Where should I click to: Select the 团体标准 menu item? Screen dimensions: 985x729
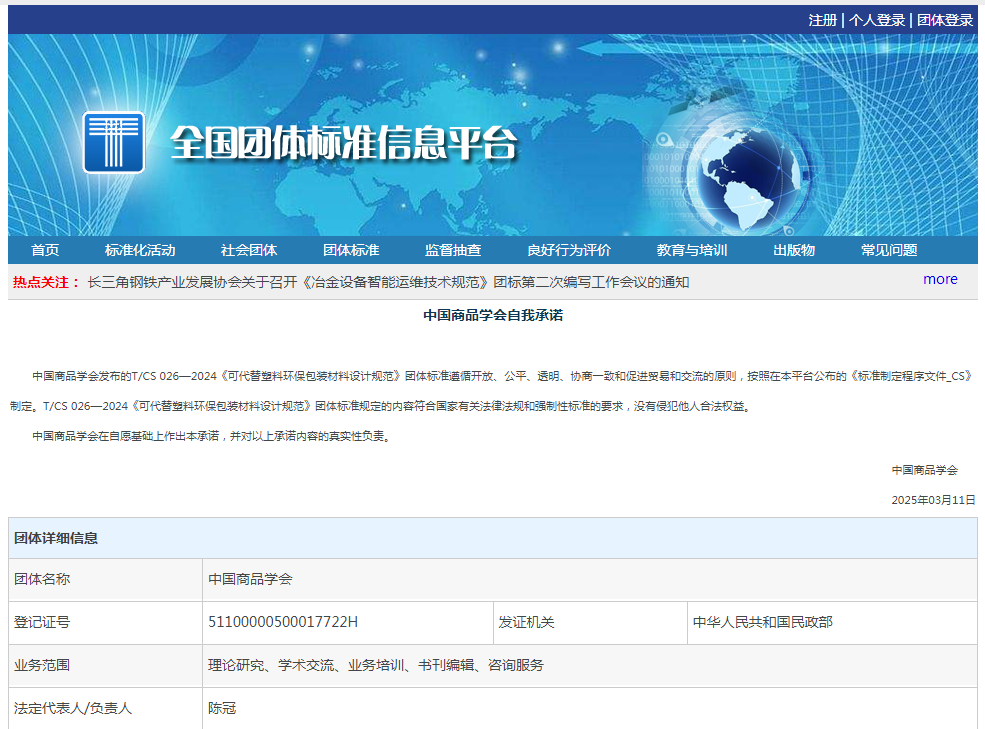pos(351,250)
